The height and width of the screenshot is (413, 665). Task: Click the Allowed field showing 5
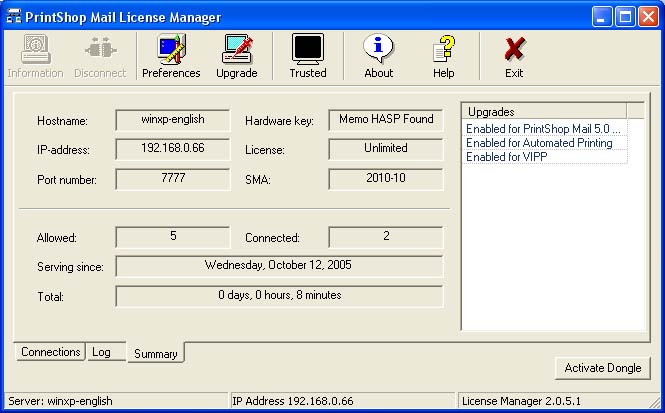(173, 237)
